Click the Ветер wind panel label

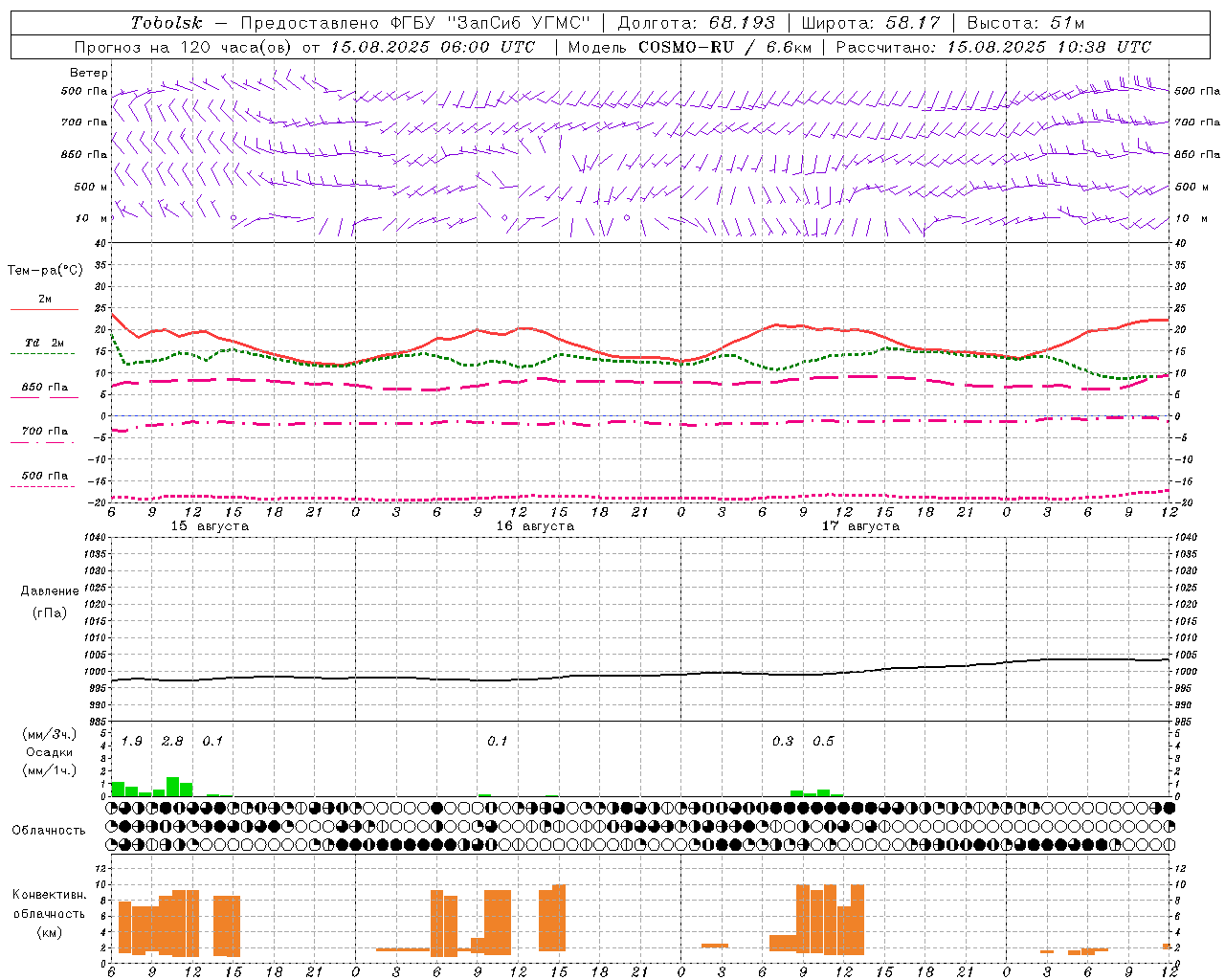coord(89,73)
